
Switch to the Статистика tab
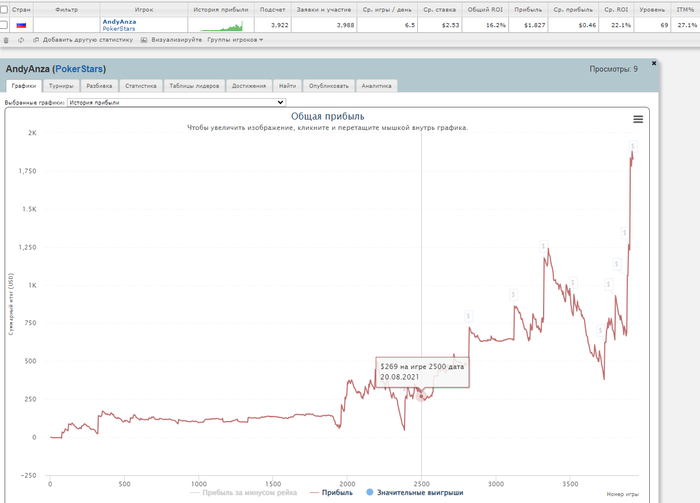[x=141, y=86]
